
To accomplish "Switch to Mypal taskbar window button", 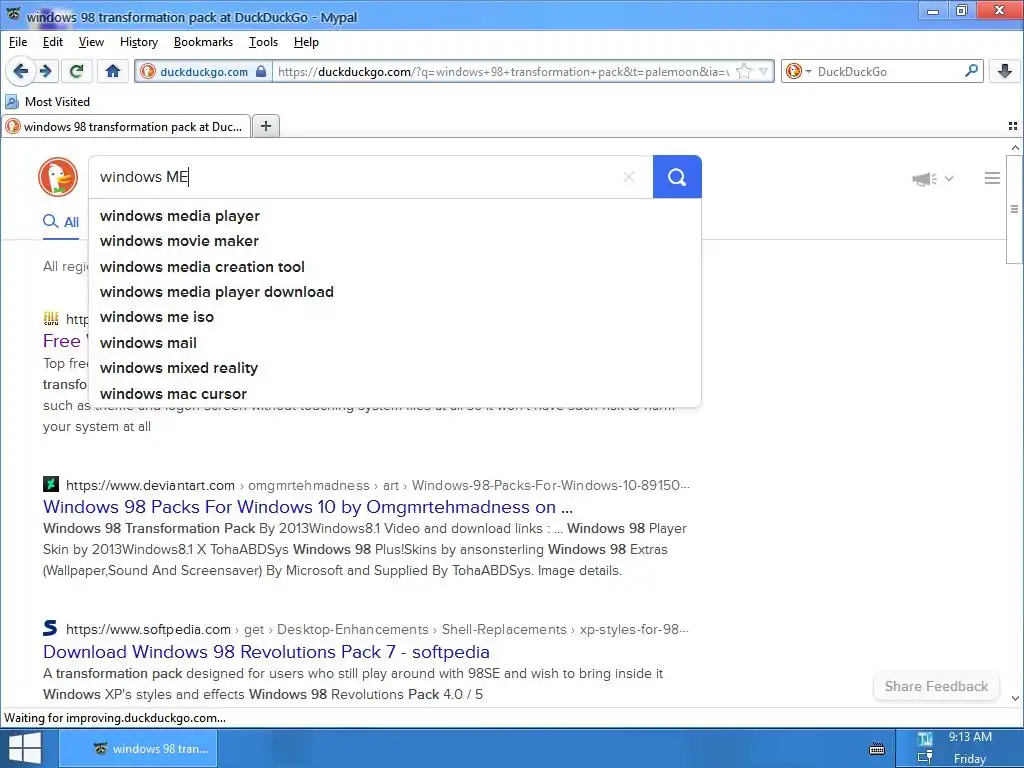I will 138,748.
